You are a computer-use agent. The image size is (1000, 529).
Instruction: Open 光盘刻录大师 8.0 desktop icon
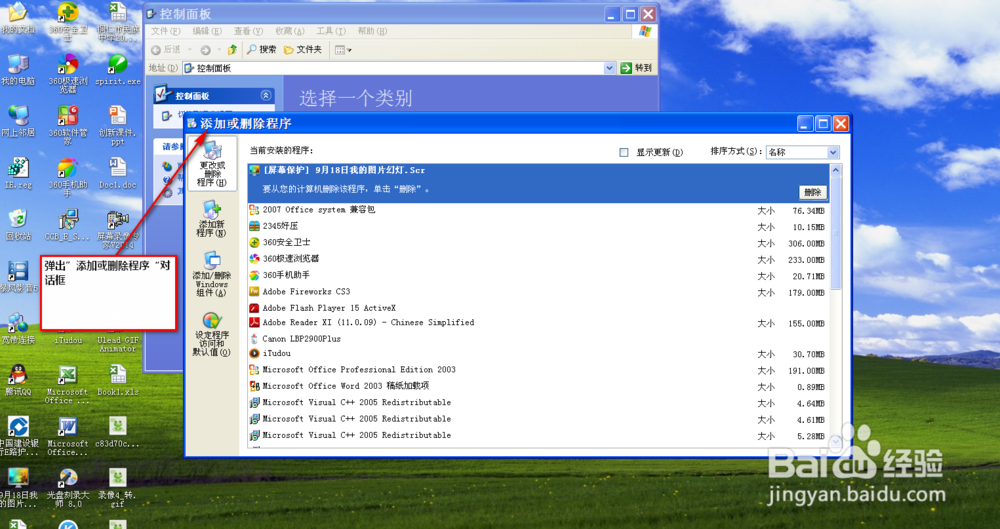point(68,488)
